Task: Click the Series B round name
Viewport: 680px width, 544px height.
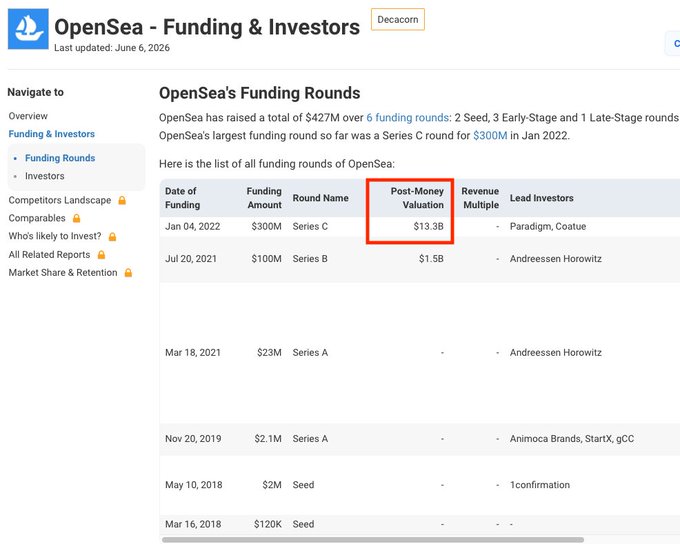Action: 310,259
